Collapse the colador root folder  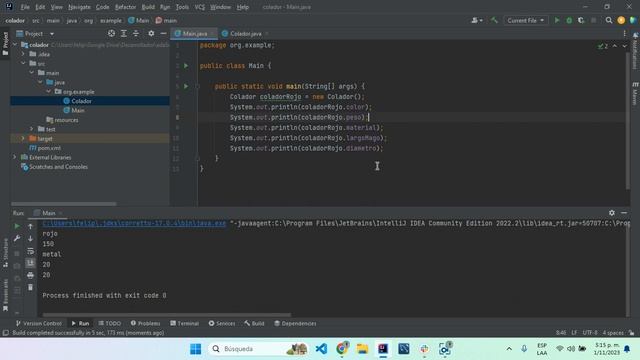[x=15, y=44]
